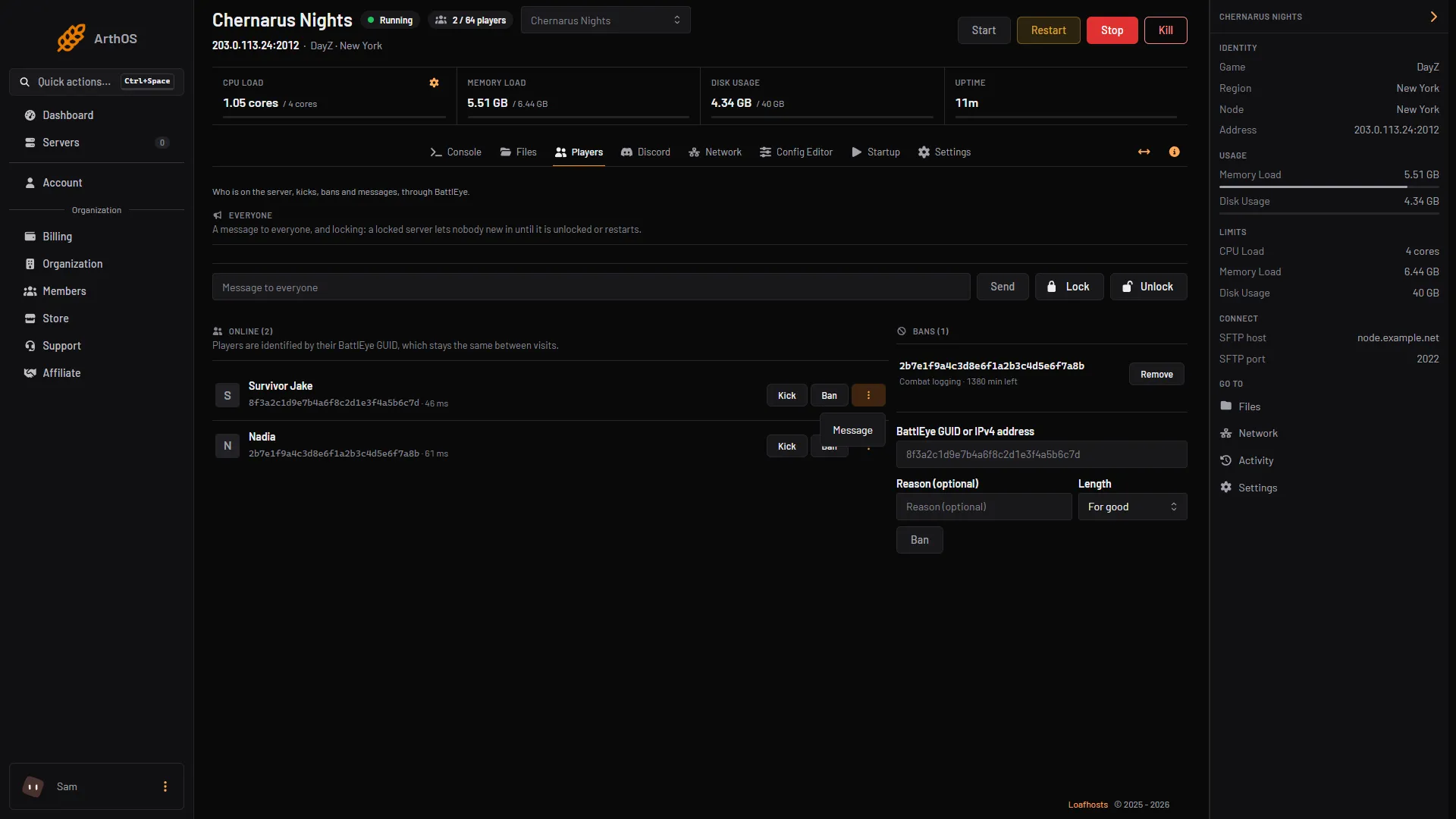
Task: Click the ArthOS wheat logo
Action: (x=71, y=38)
